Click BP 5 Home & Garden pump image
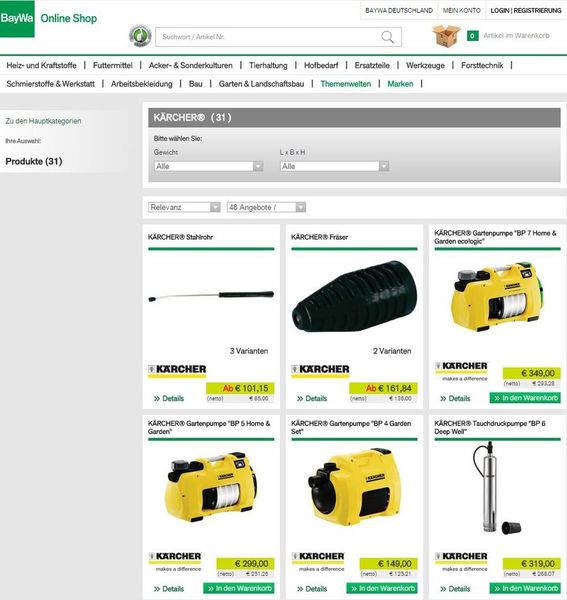Screen dimensions: 567x600 click(211, 486)
